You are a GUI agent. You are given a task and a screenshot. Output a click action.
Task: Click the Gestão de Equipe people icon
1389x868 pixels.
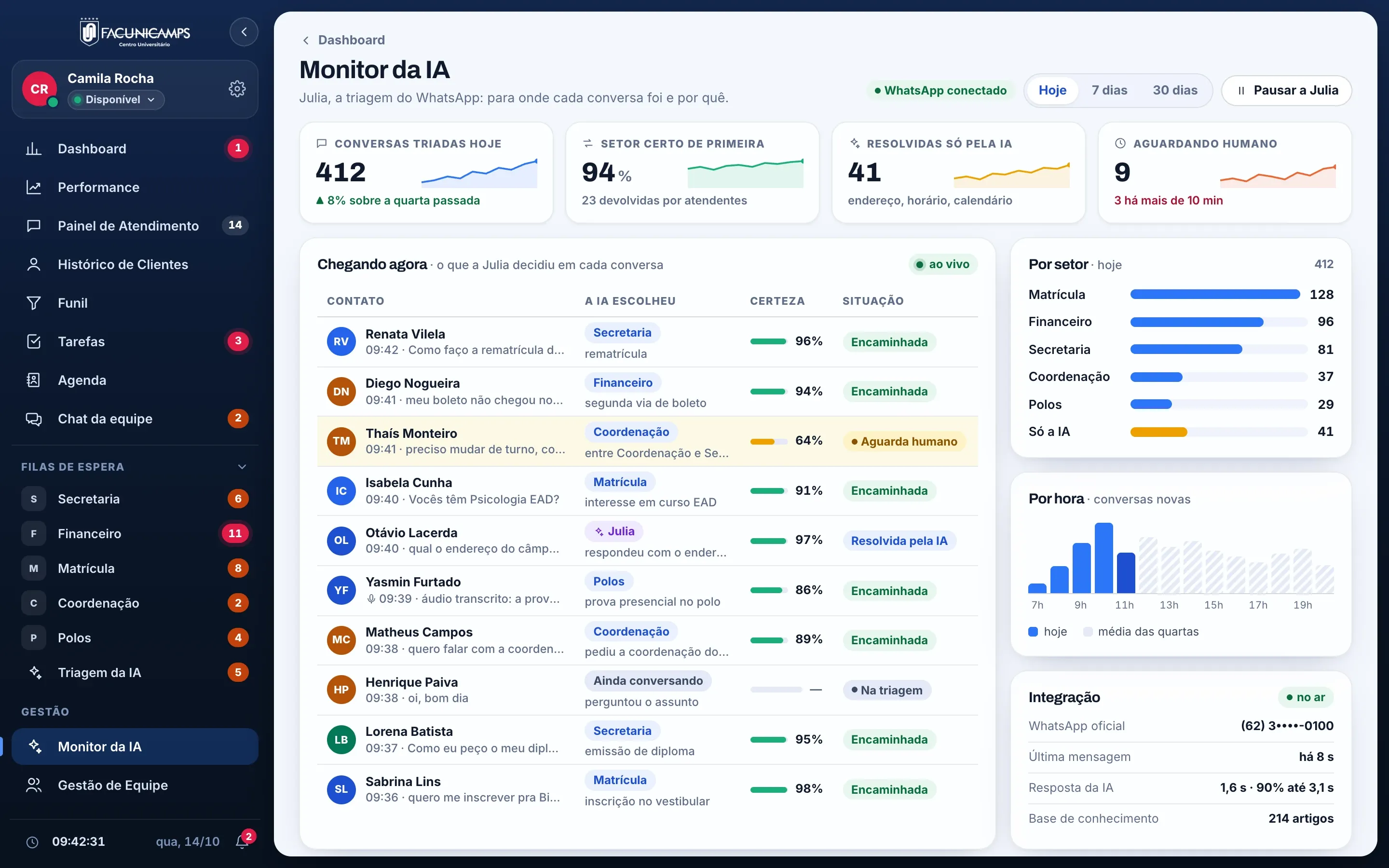click(34, 785)
